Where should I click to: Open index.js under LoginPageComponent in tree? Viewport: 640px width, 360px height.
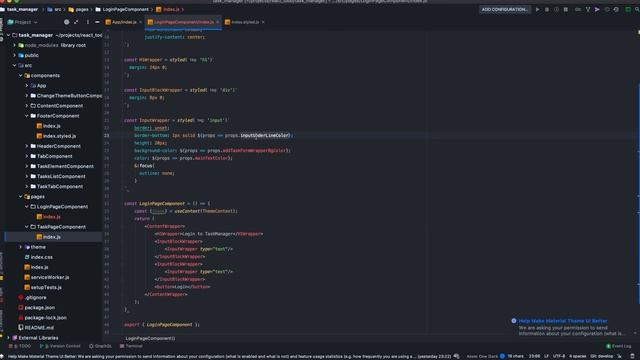coord(51,217)
